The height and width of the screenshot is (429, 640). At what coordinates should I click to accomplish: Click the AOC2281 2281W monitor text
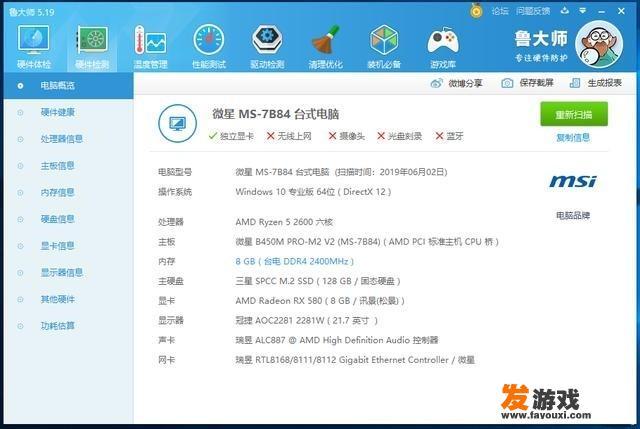pyautogui.click(x=306, y=320)
